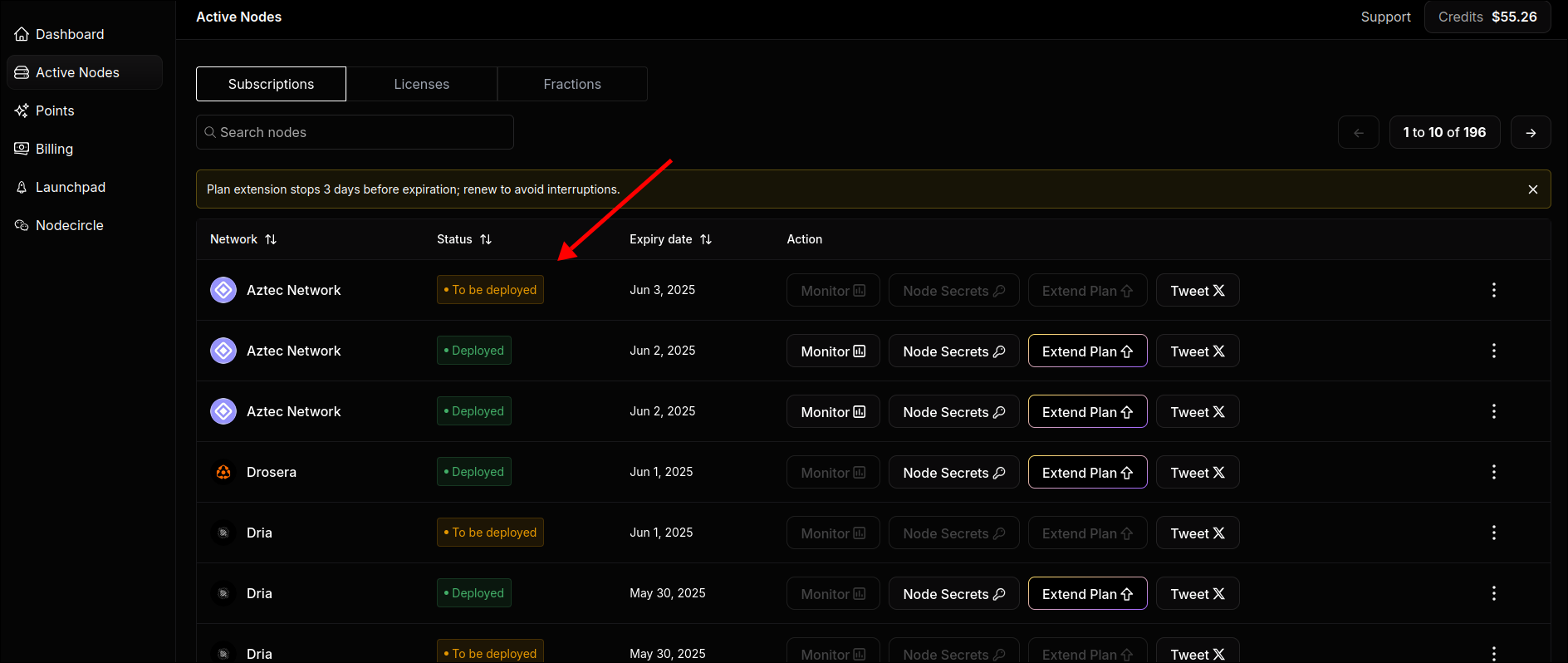Open more options for Dria Jun 1 row
1568x663 pixels.
click(x=1494, y=533)
